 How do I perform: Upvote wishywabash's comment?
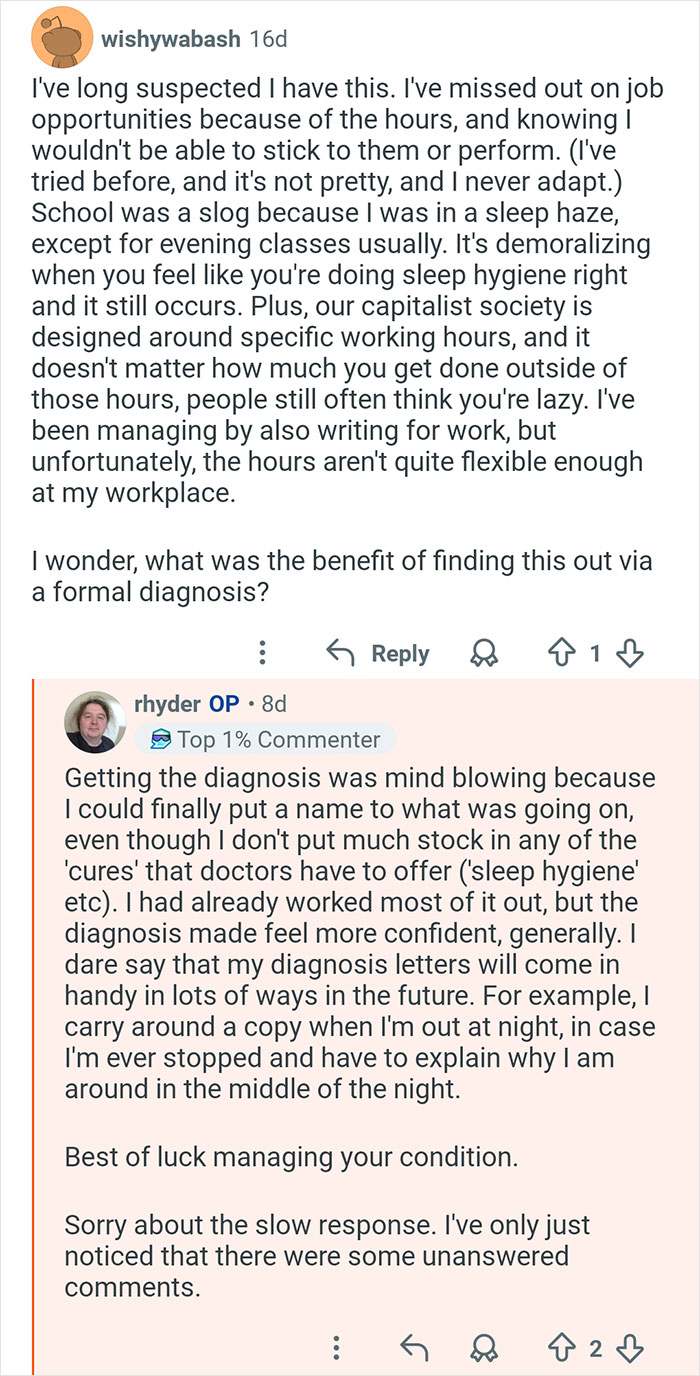tap(563, 654)
